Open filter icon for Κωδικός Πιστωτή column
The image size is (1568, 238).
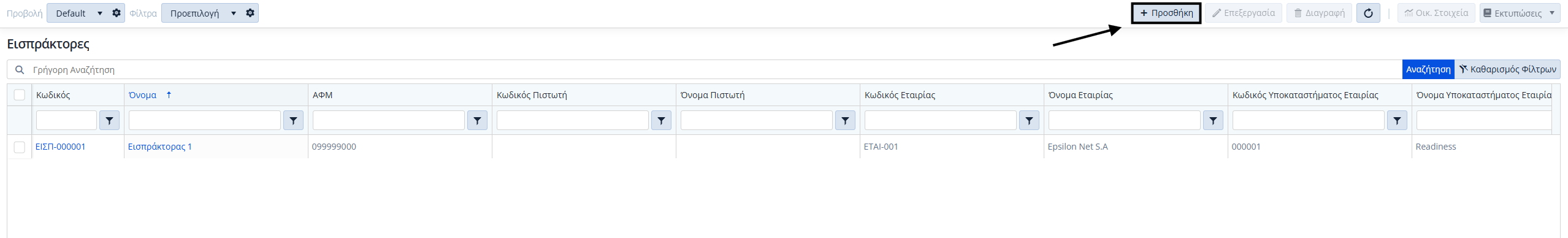[x=661, y=121]
